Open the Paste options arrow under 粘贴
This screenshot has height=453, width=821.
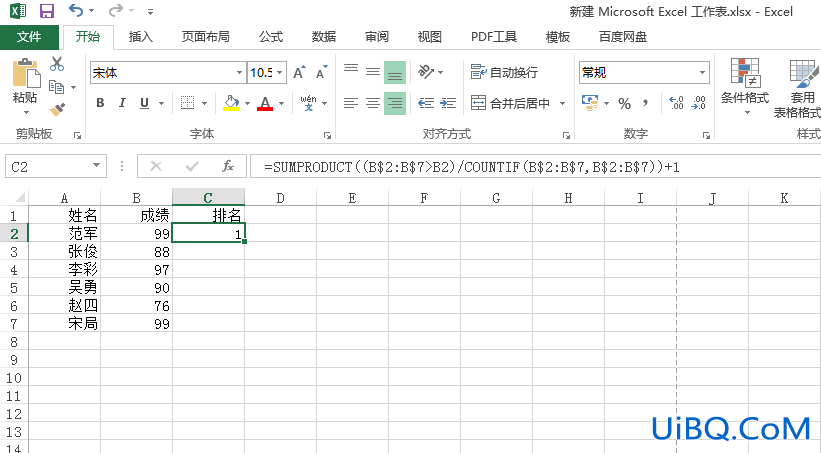26,113
